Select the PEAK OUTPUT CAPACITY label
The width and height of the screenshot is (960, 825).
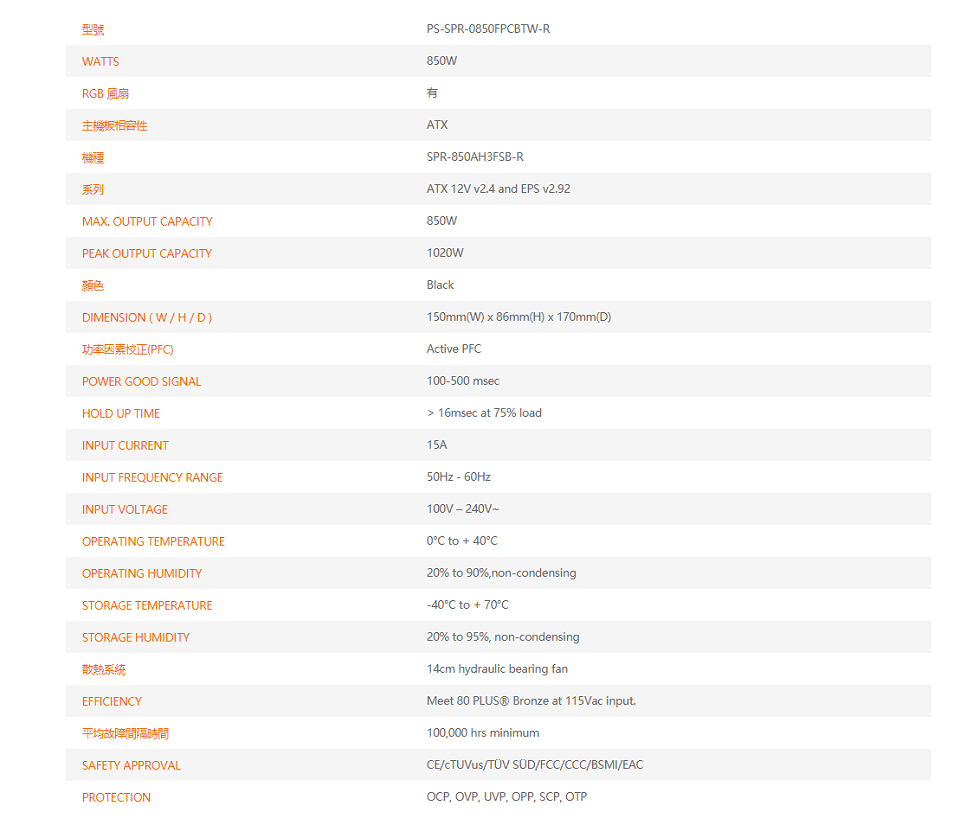pyautogui.click(x=147, y=254)
